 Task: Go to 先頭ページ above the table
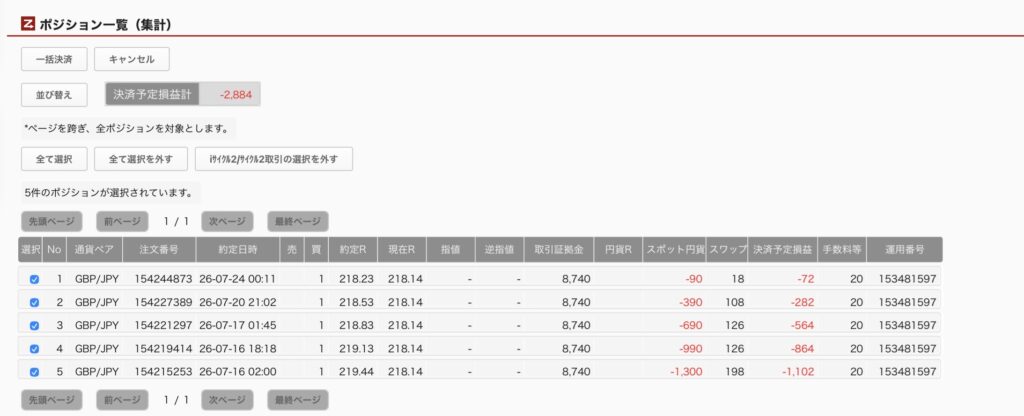tap(52, 221)
